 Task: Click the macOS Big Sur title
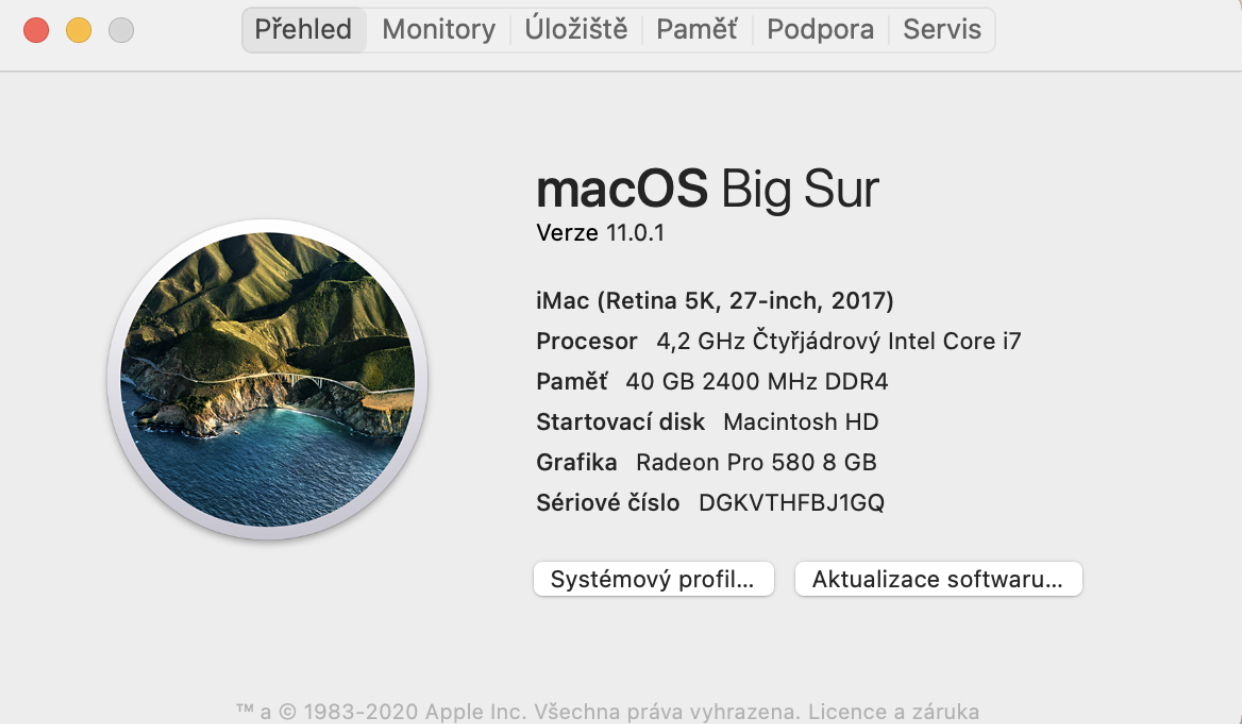[707, 188]
